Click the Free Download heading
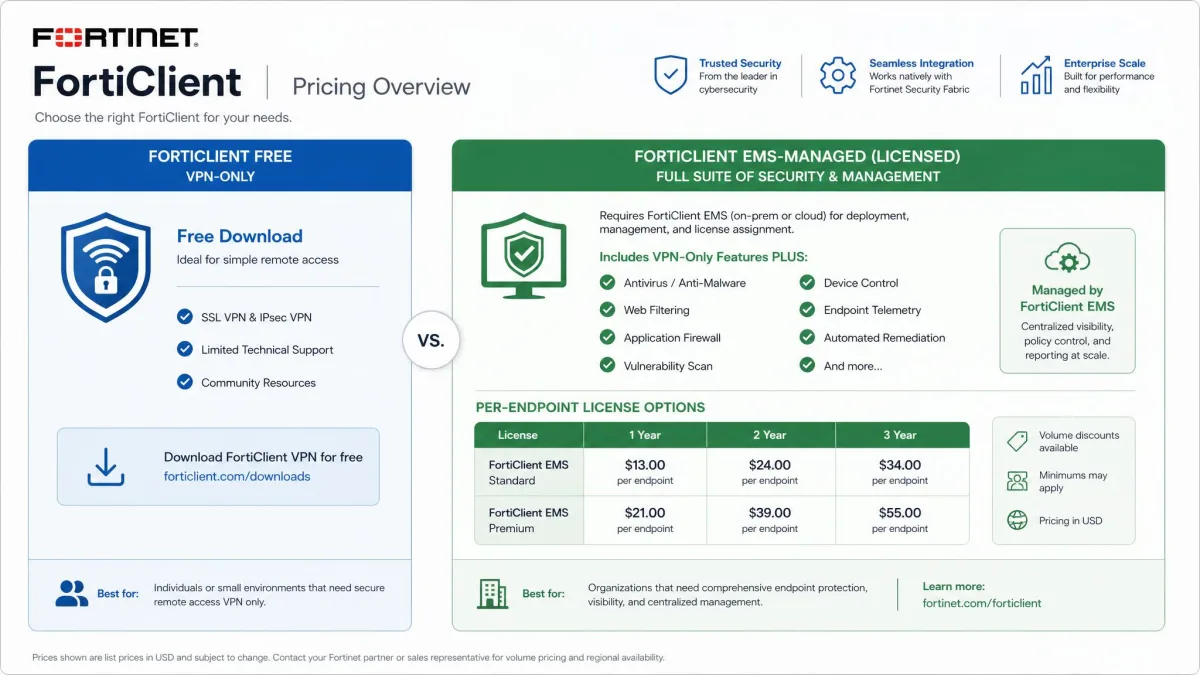This screenshot has width=1200, height=675. pos(239,236)
